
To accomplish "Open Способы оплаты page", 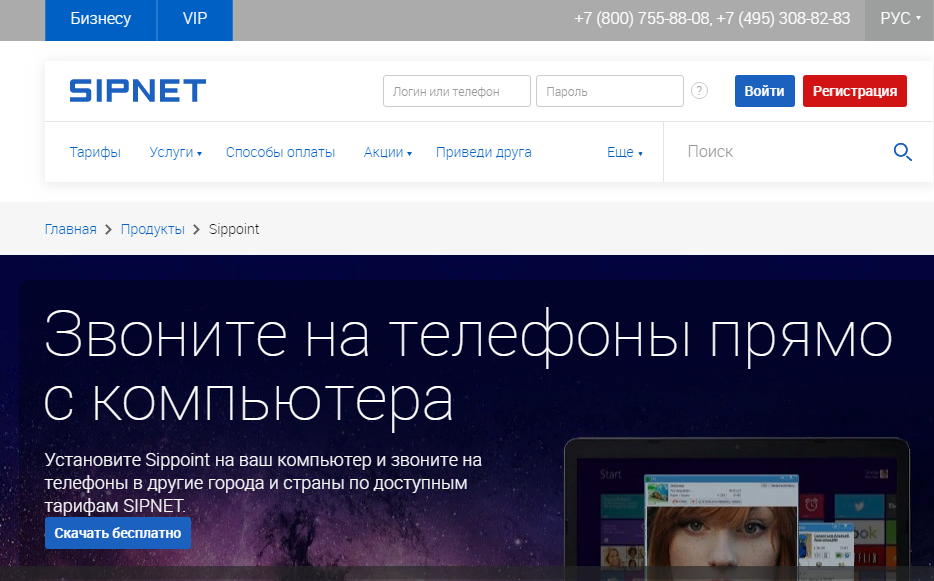I will [x=281, y=153].
